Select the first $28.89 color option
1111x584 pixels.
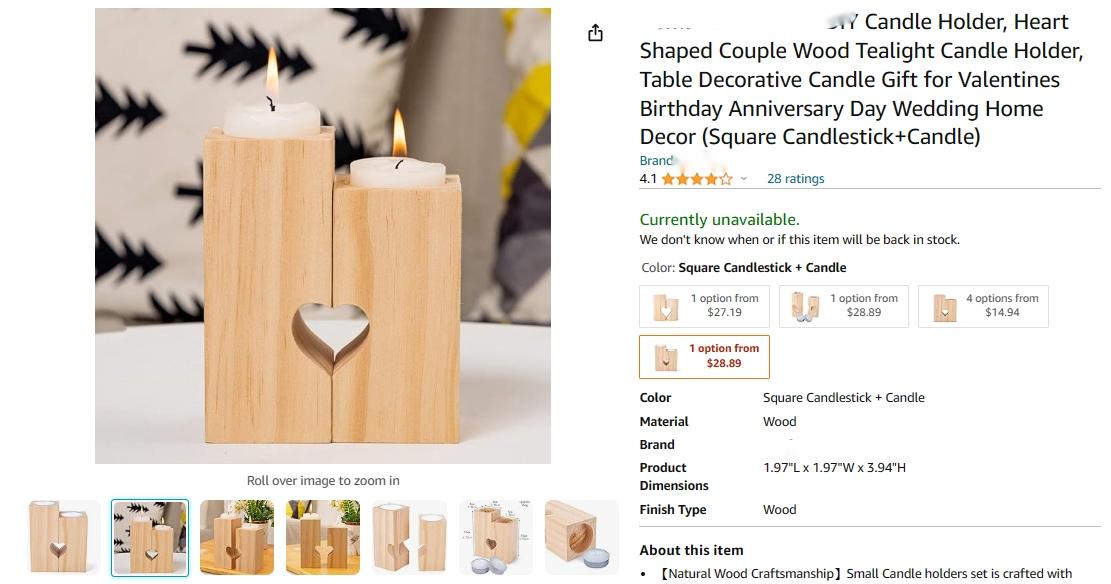pos(843,306)
